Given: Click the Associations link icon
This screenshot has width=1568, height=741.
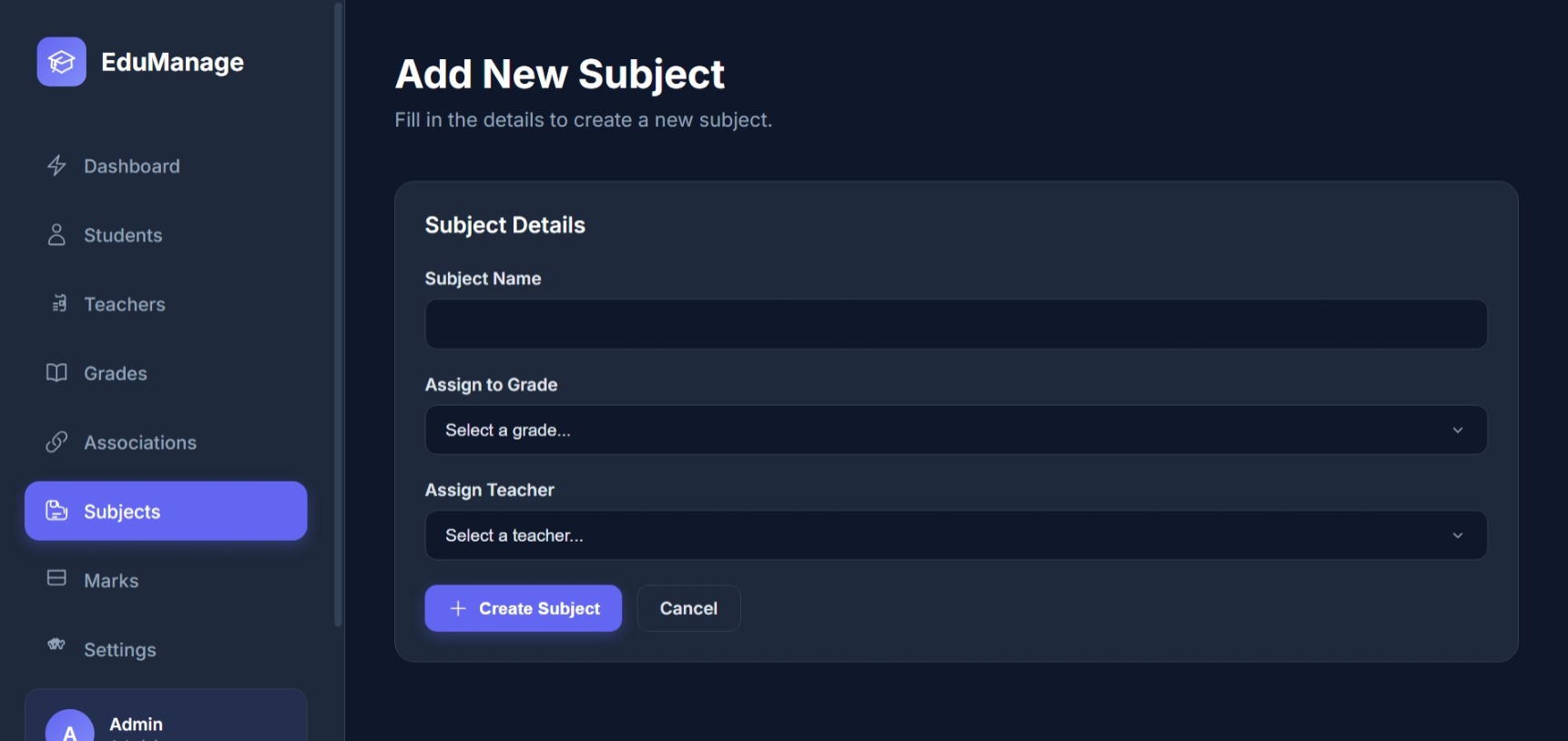Looking at the screenshot, I should tap(56, 442).
